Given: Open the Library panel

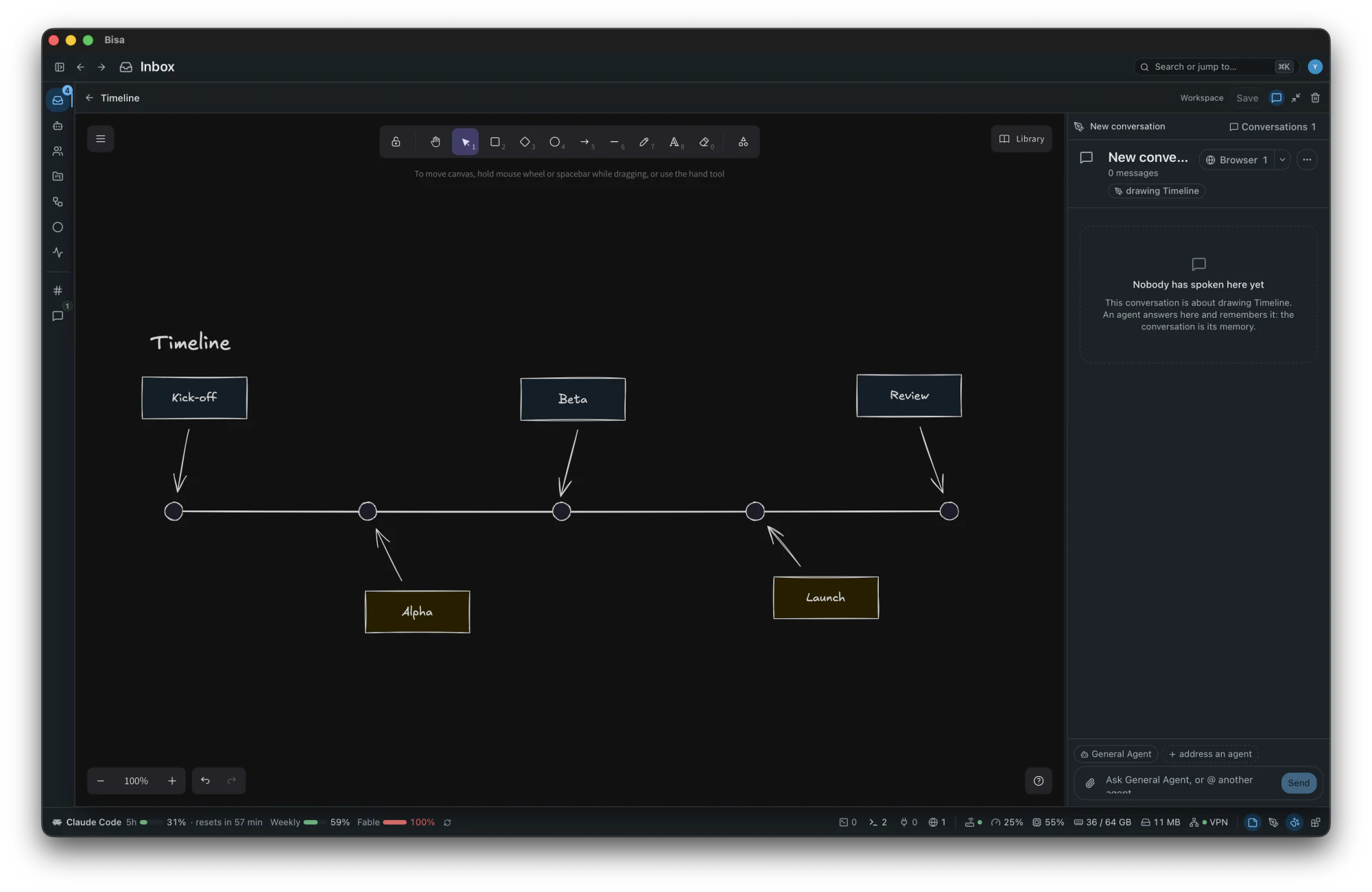Looking at the screenshot, I should click(1021, 139).
